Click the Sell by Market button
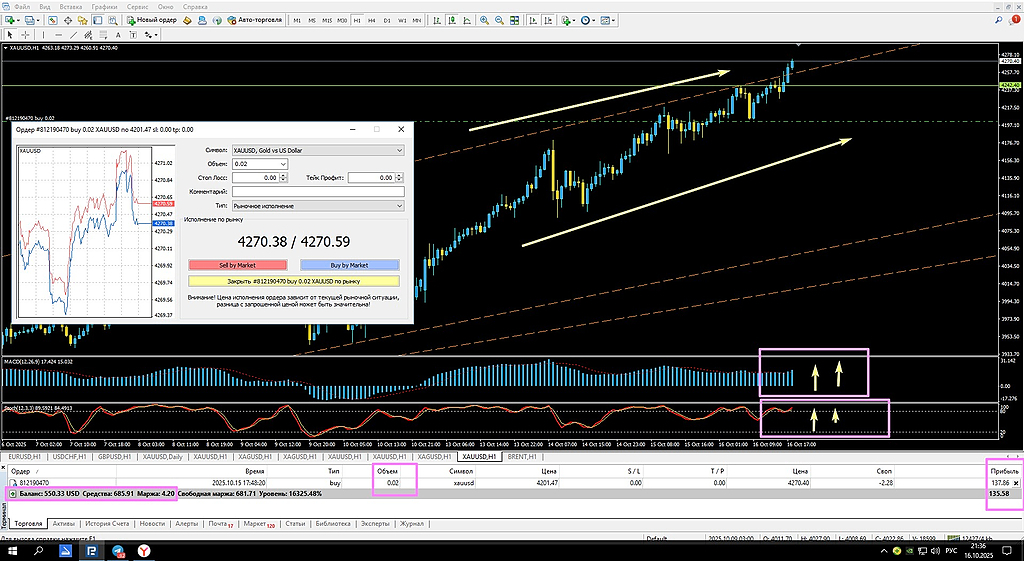Screen dimensions: 1024x561 tap(237, 265)
